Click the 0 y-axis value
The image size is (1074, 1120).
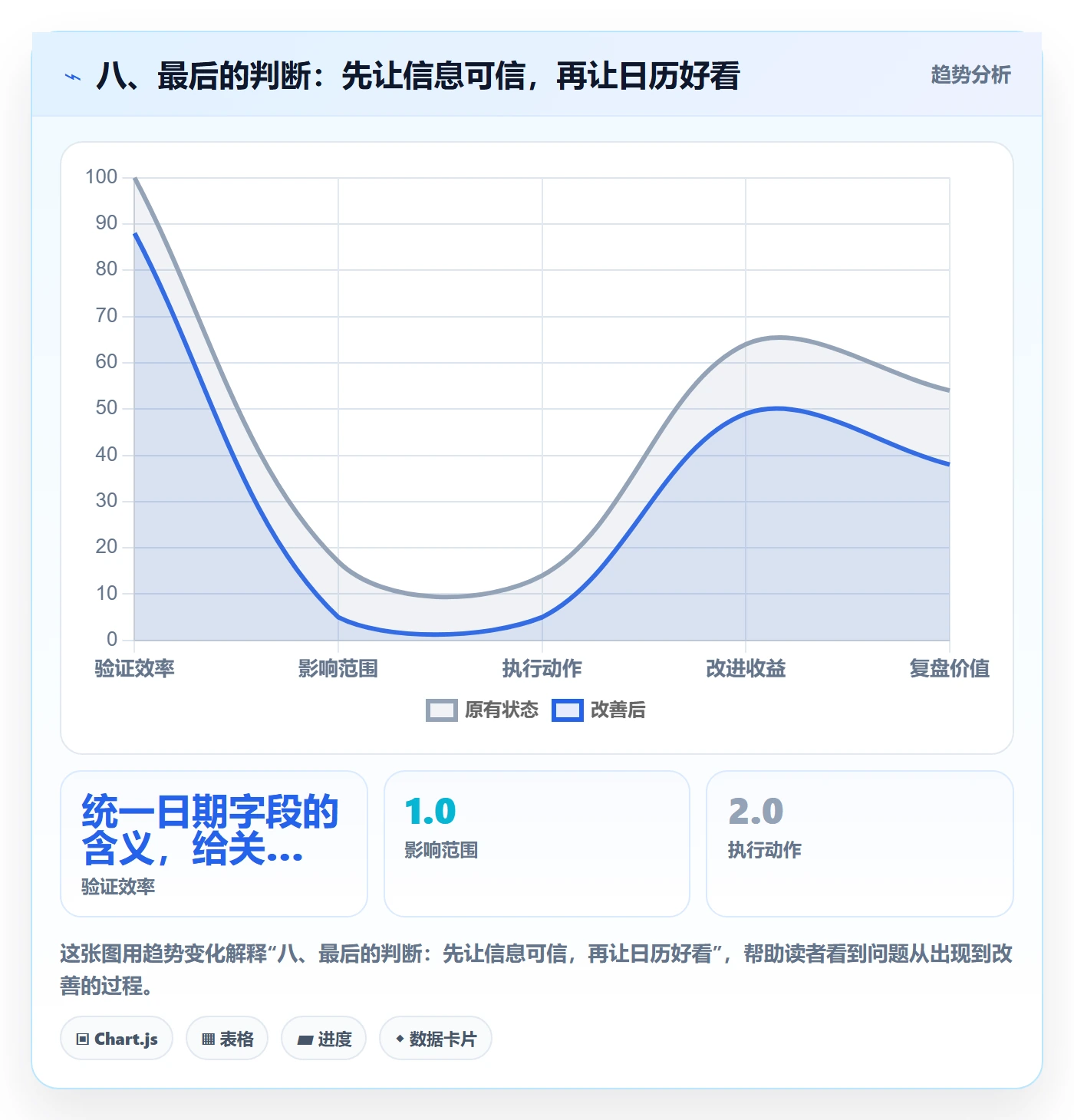[112, 639]
